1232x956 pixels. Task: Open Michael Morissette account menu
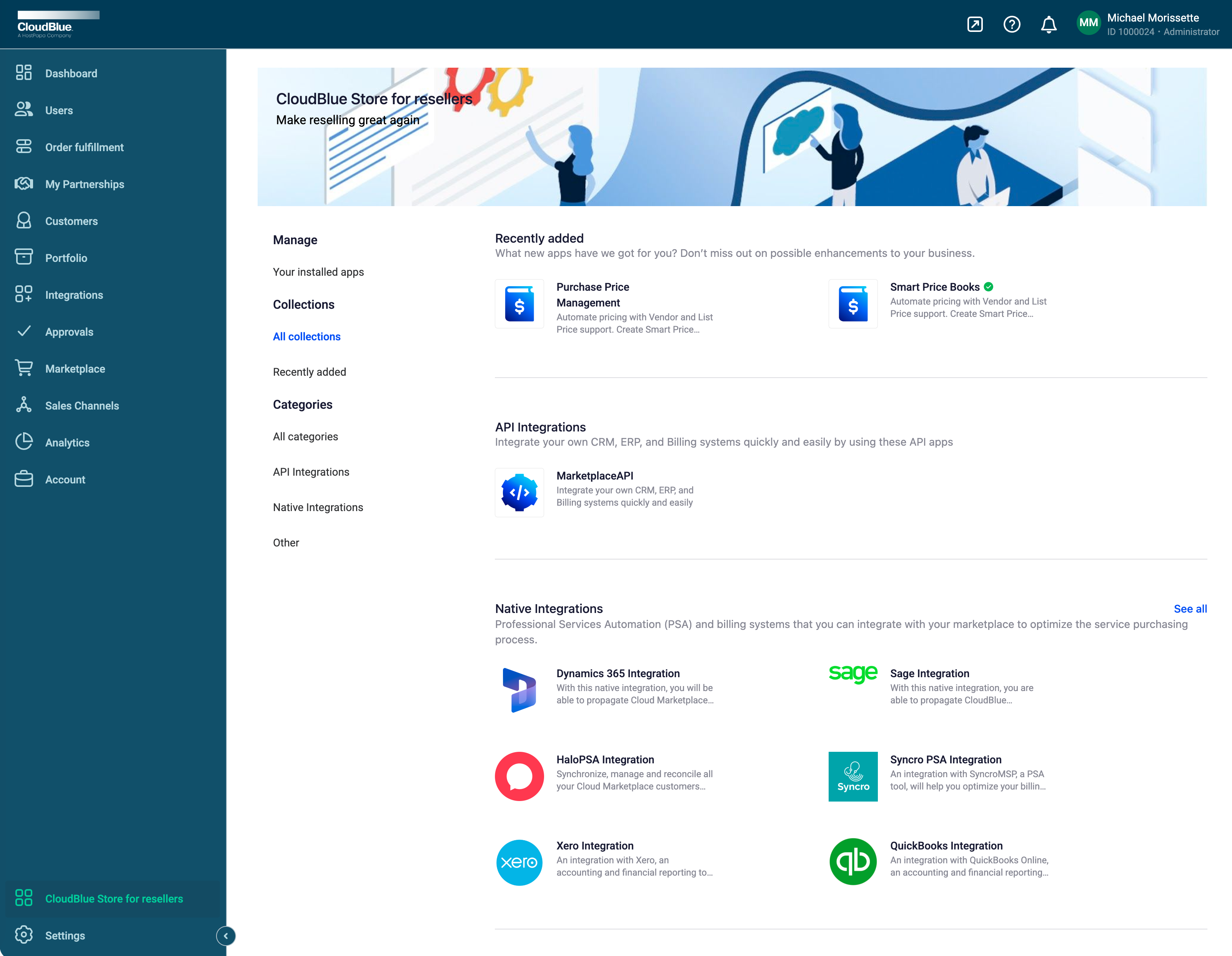pos(1152,18)
